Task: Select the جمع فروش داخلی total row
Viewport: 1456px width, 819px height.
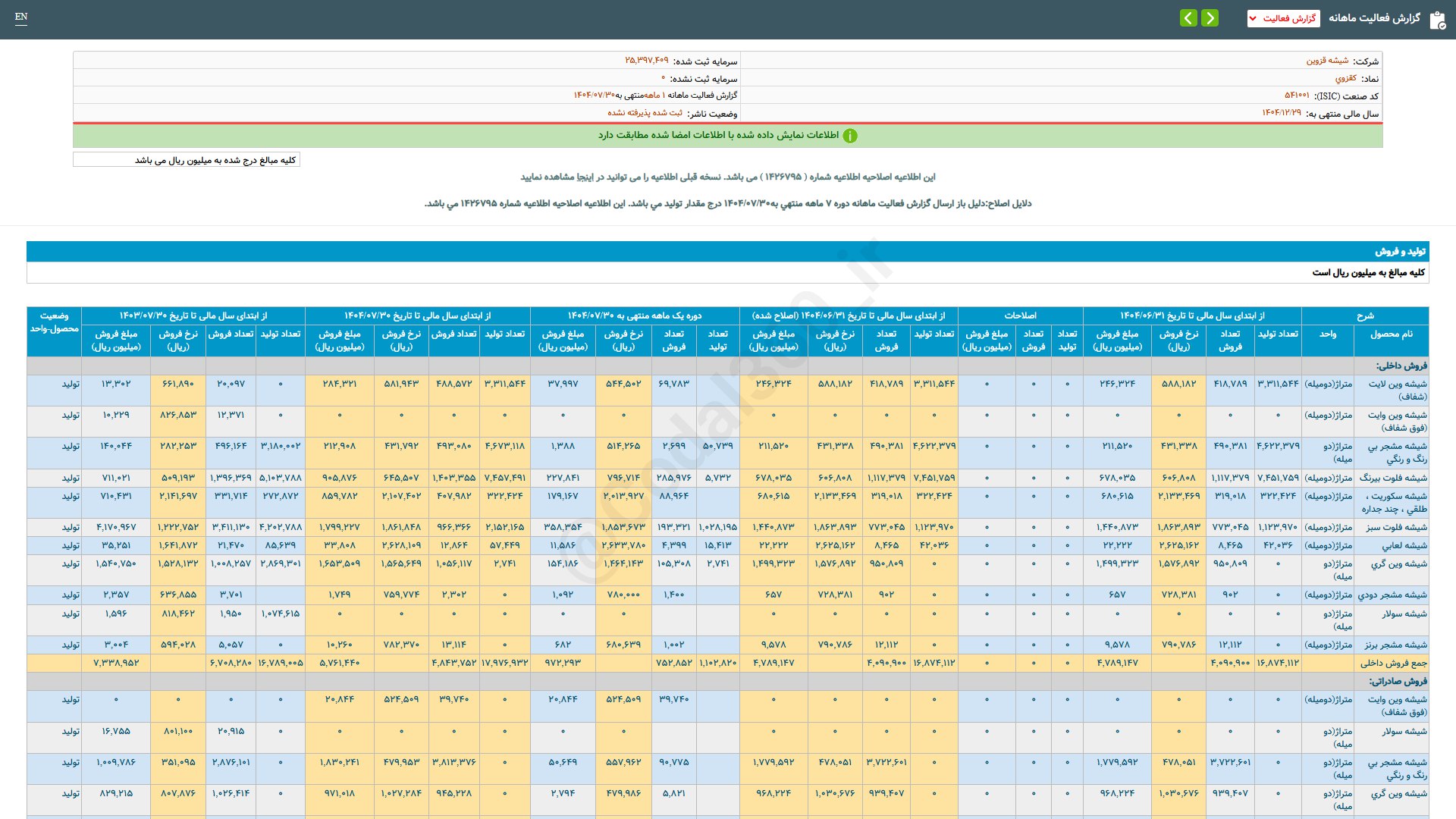Action: [1393, 663]
